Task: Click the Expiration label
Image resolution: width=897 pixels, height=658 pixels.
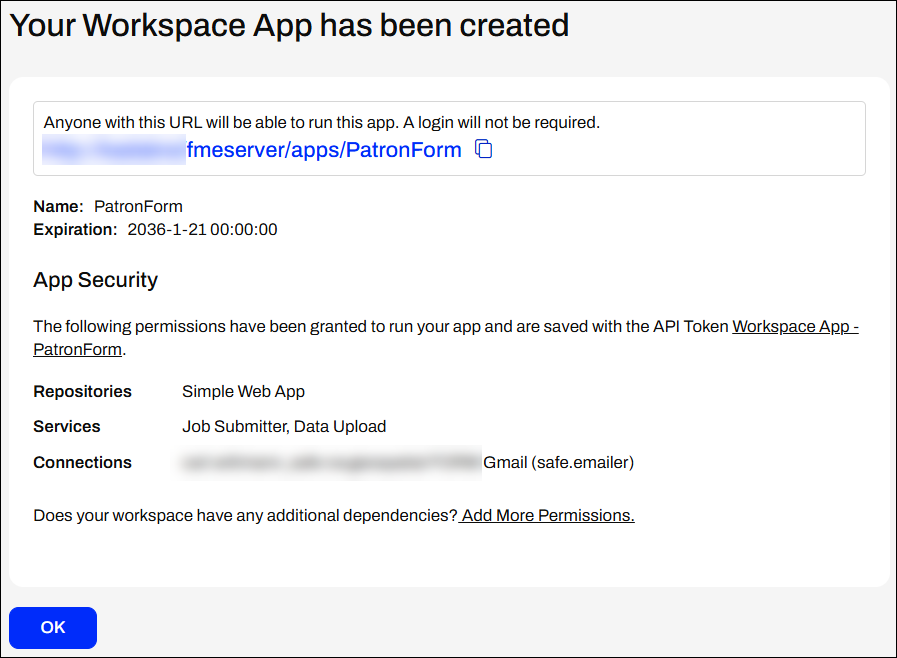Action: click(x=75, y=229)
